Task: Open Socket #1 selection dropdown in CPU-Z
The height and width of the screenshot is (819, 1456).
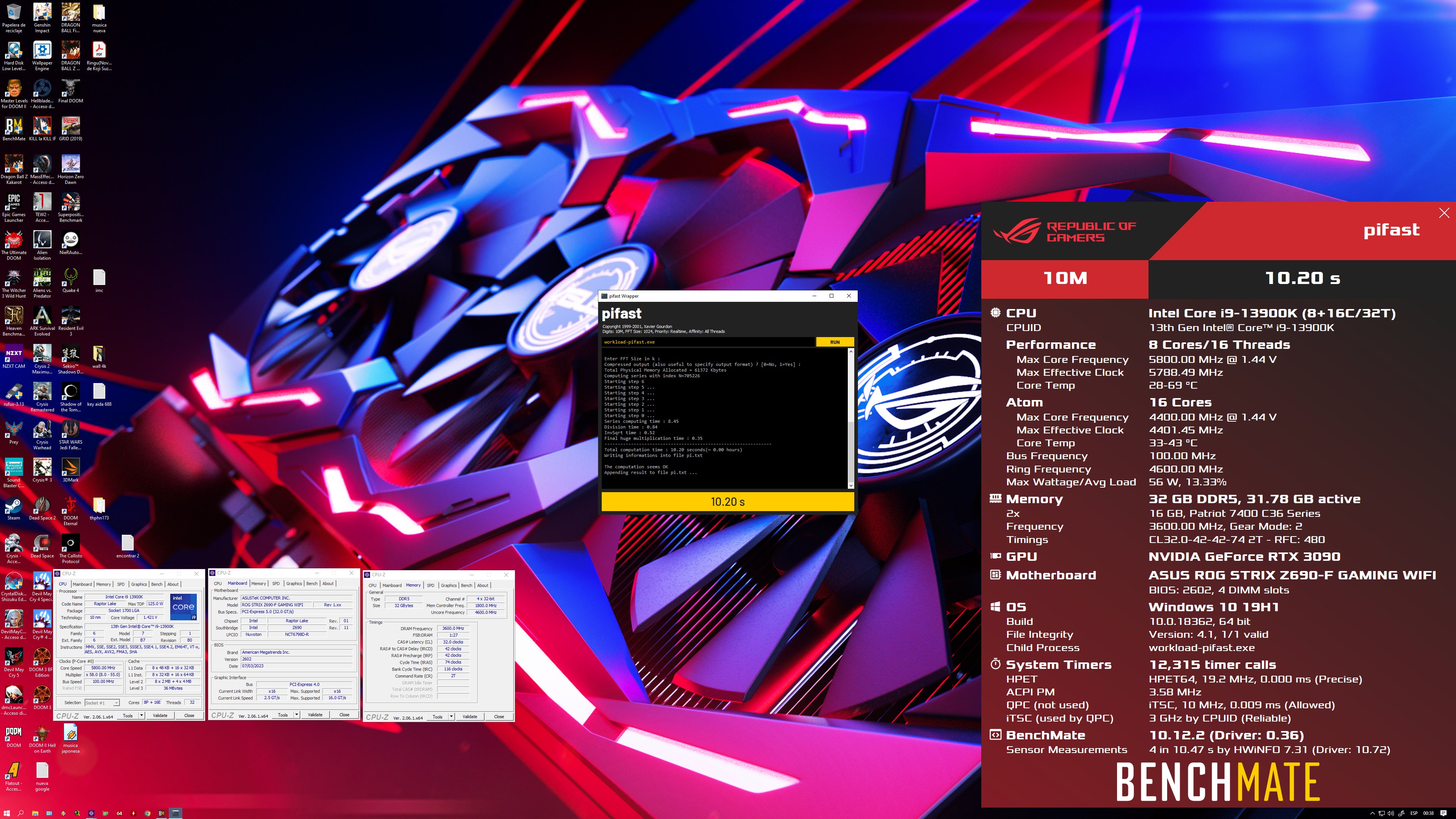Action: coord(102,703)
